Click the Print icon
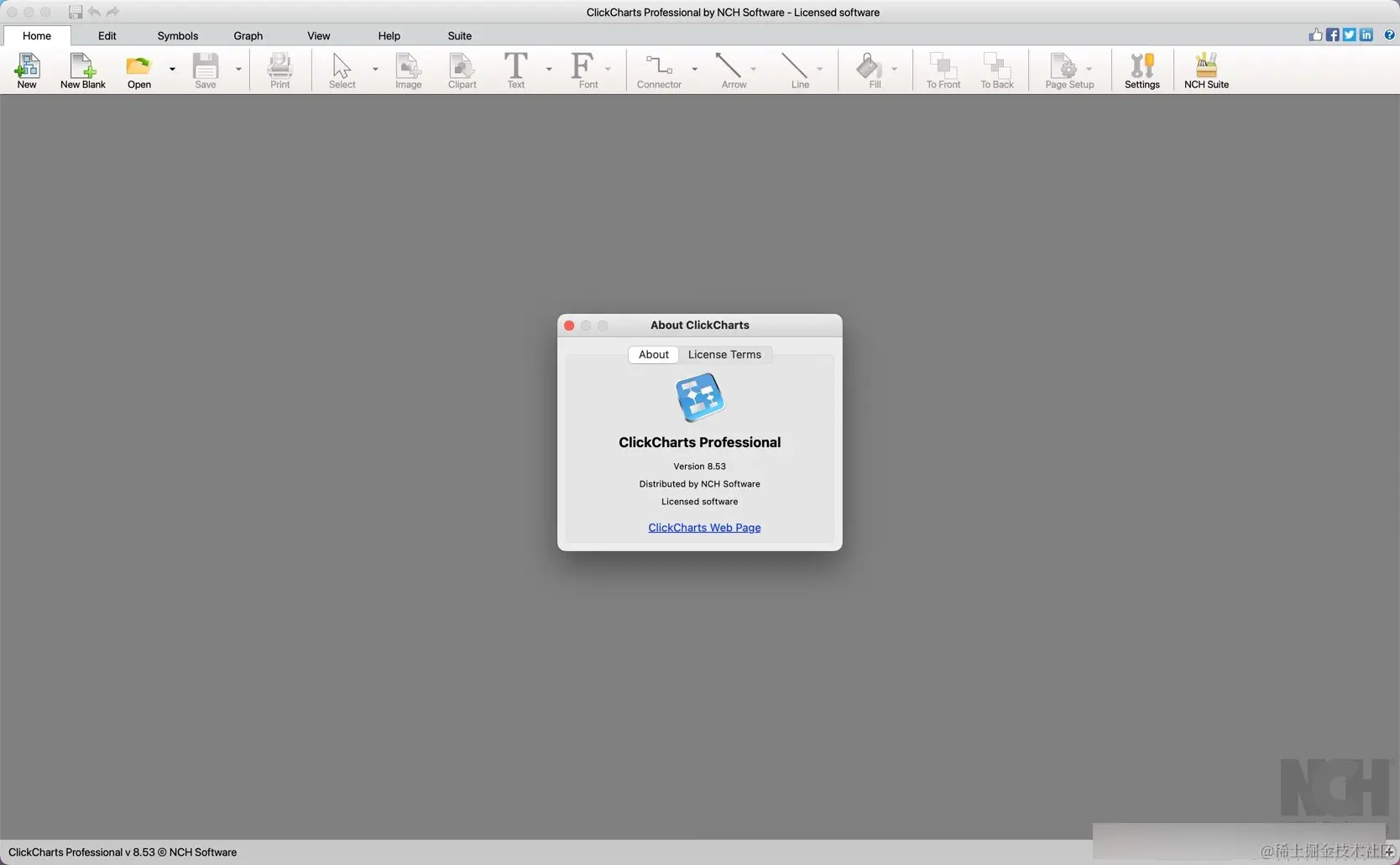 (x=279, y=66)
